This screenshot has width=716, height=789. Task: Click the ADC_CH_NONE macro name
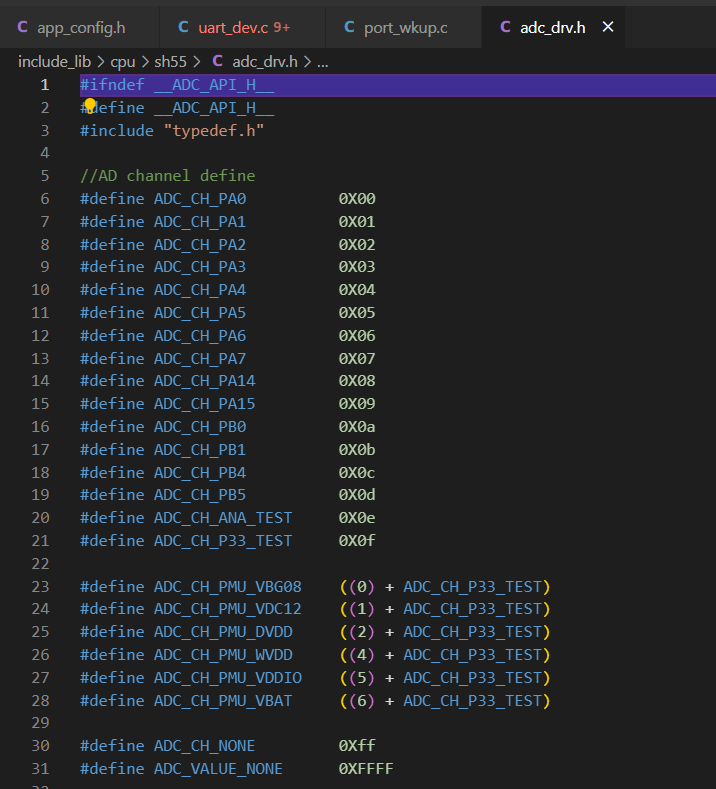[204, 746]
